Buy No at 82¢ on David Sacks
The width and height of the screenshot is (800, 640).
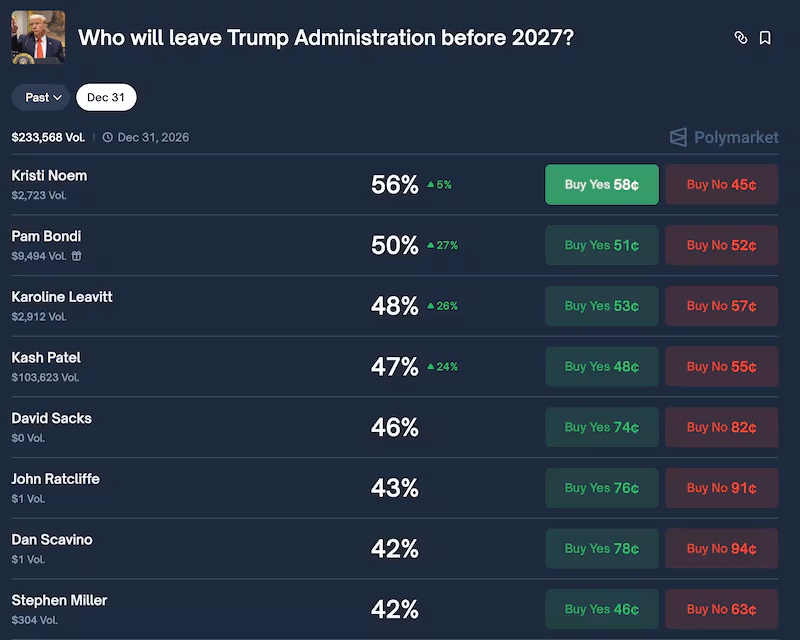pos(721,427)
